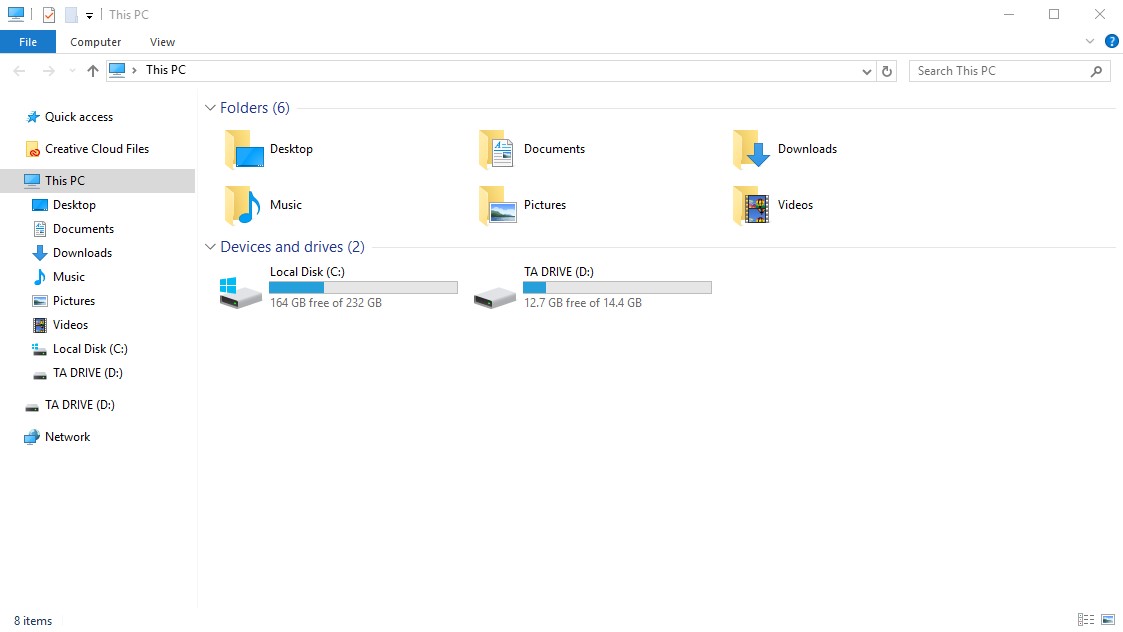Go up one level with the Up arrow
This screenshot has height=632, width=1123.
[x=92, y=71]
